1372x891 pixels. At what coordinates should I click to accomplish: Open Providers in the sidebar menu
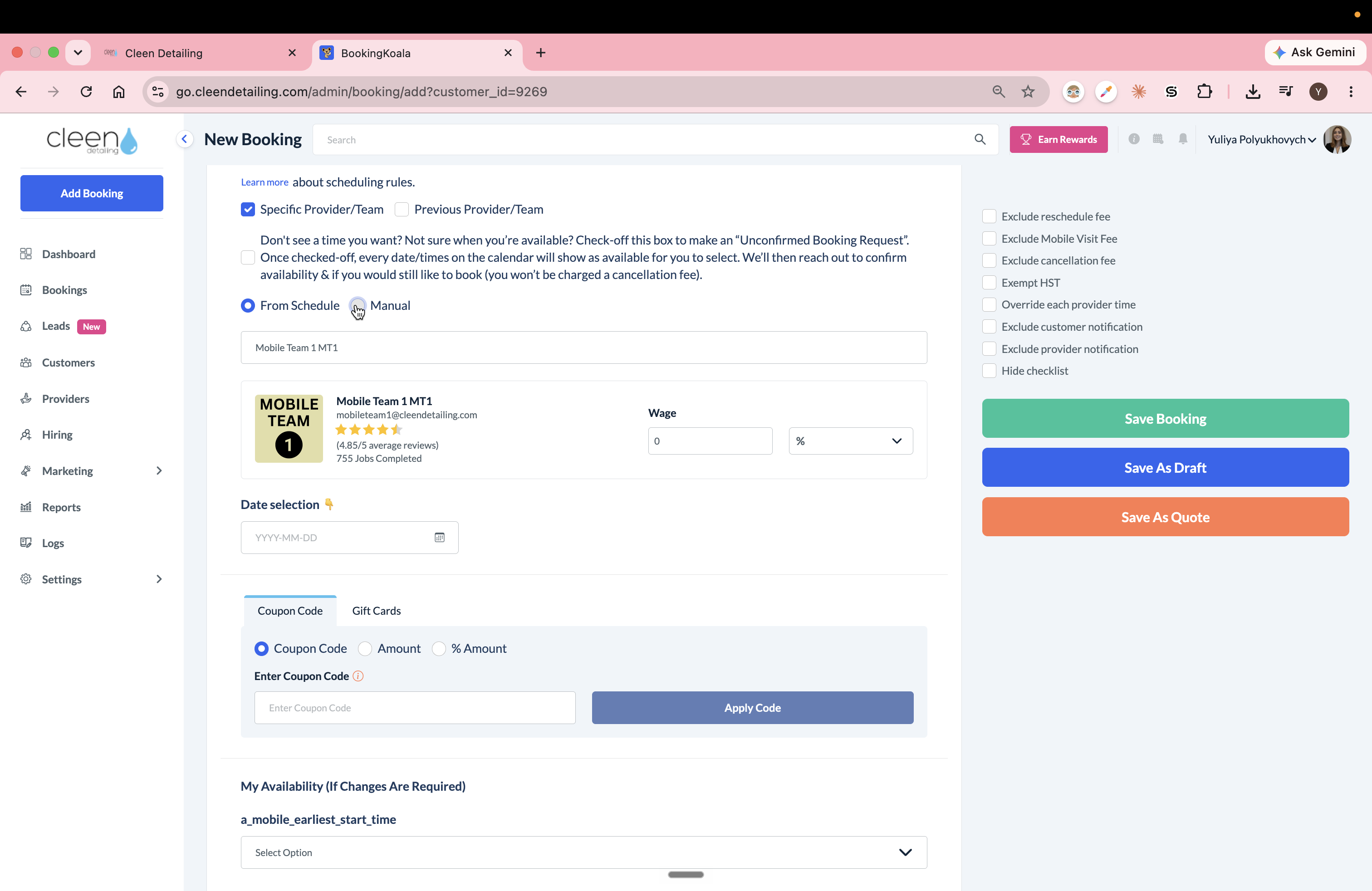(66, 399)
